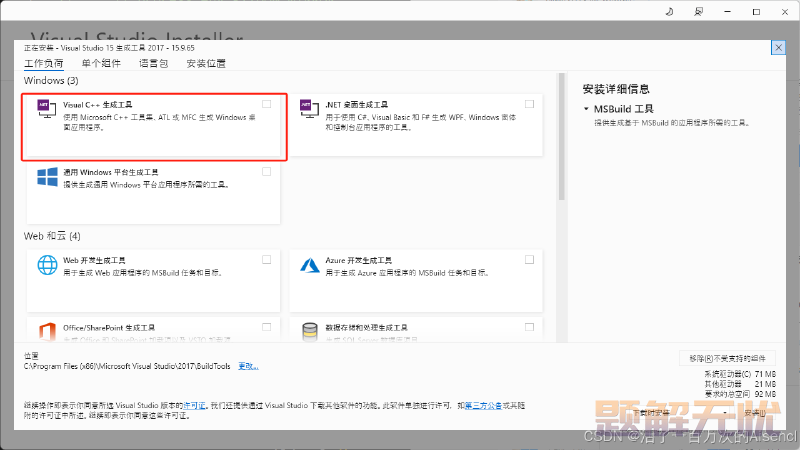
Task: Minimize the Visual Studio Installer window
Action: (728, 11)
